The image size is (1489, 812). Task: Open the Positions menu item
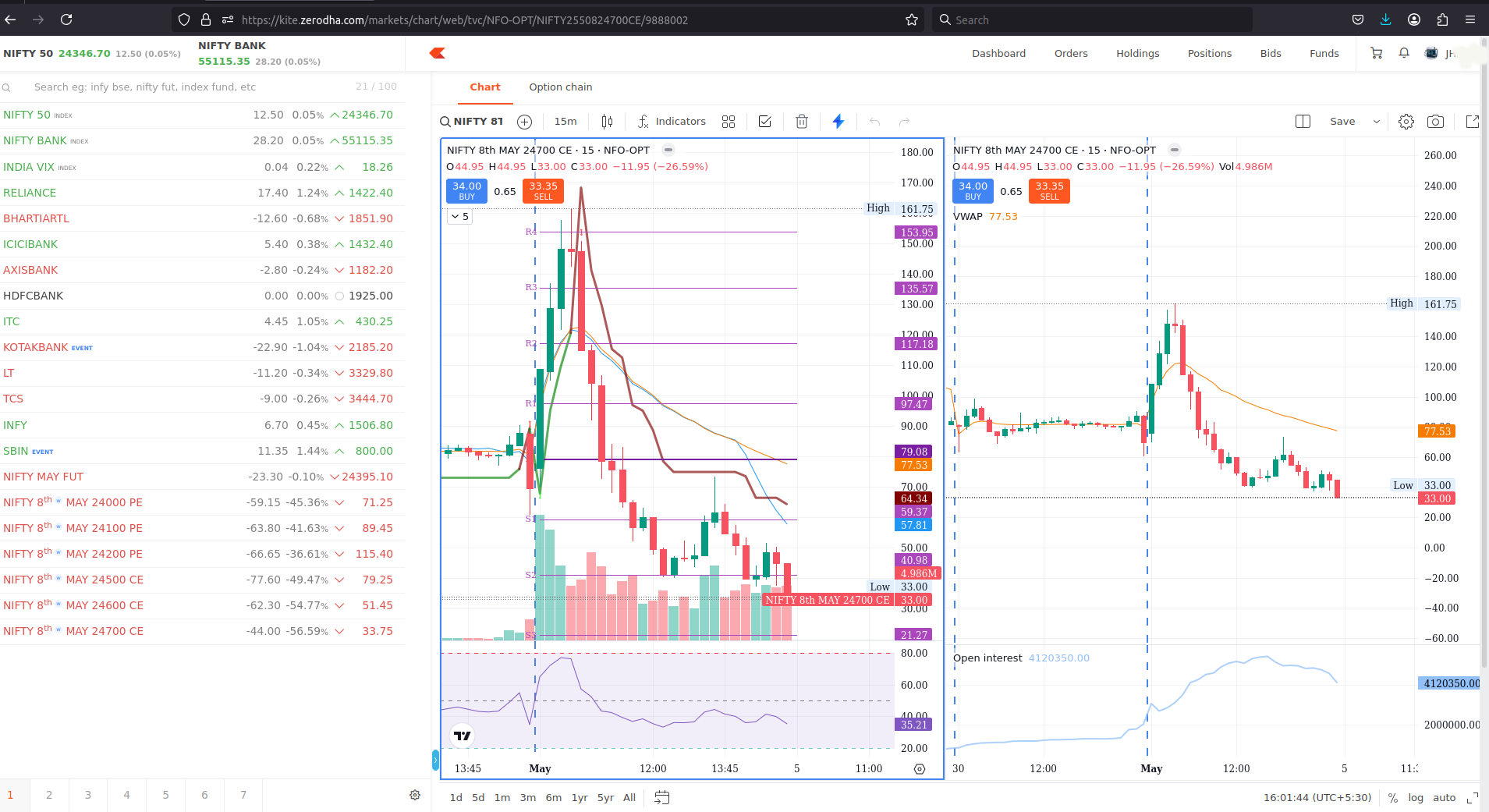pyautogui.click(x=1210, y=53)
